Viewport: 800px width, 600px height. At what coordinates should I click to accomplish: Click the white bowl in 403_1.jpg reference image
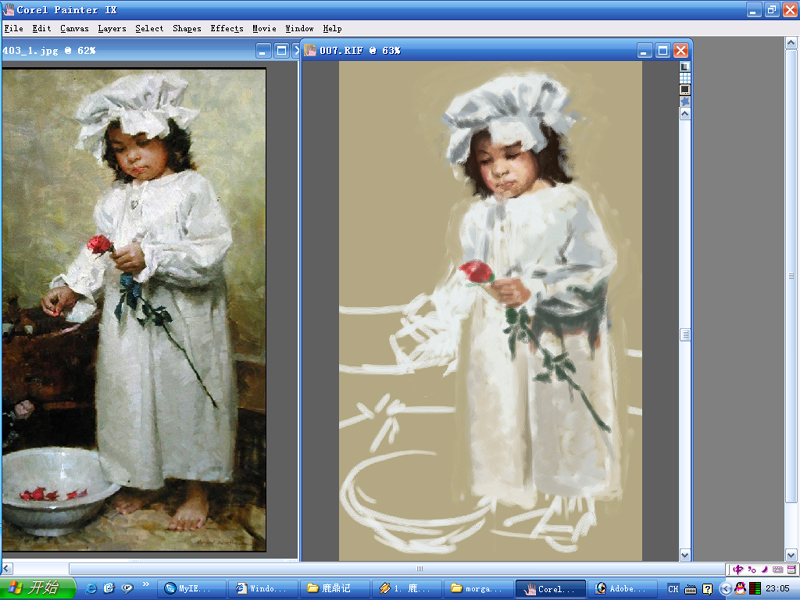[57, 489]
